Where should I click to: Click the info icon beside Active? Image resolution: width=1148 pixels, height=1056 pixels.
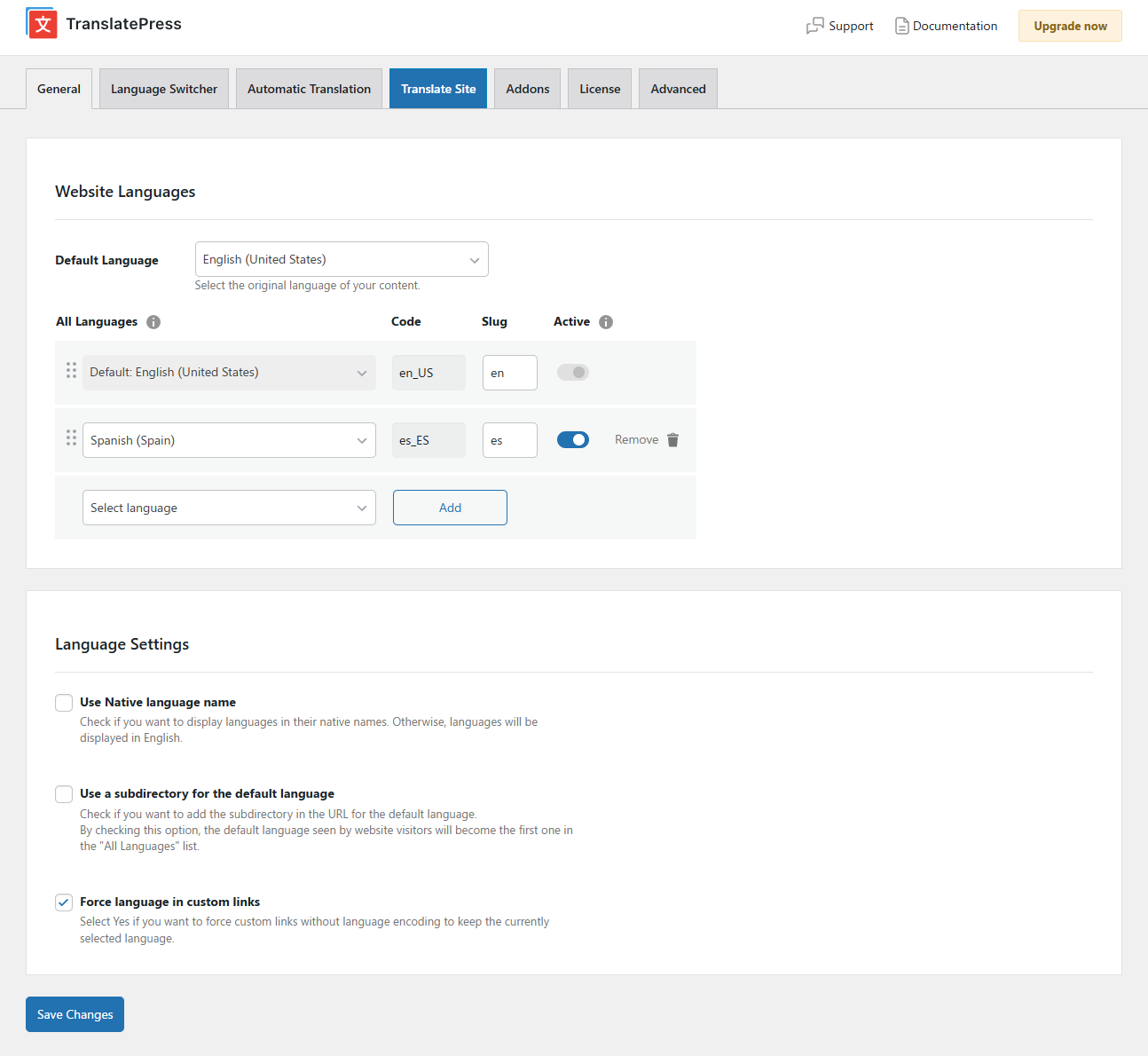click(x=606, y=322)
